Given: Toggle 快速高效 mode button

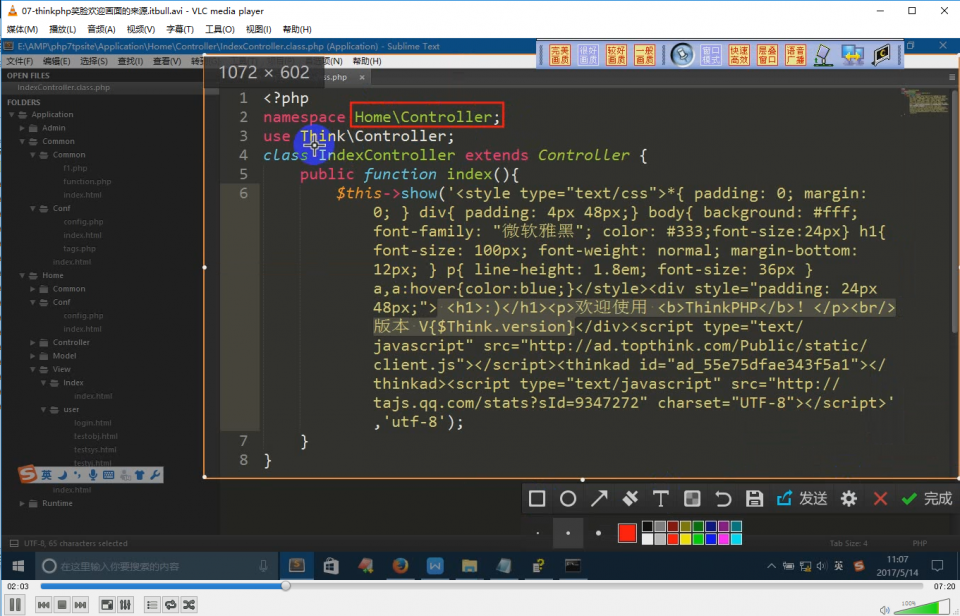Looking at the screenshot, I should coord(739,54).
